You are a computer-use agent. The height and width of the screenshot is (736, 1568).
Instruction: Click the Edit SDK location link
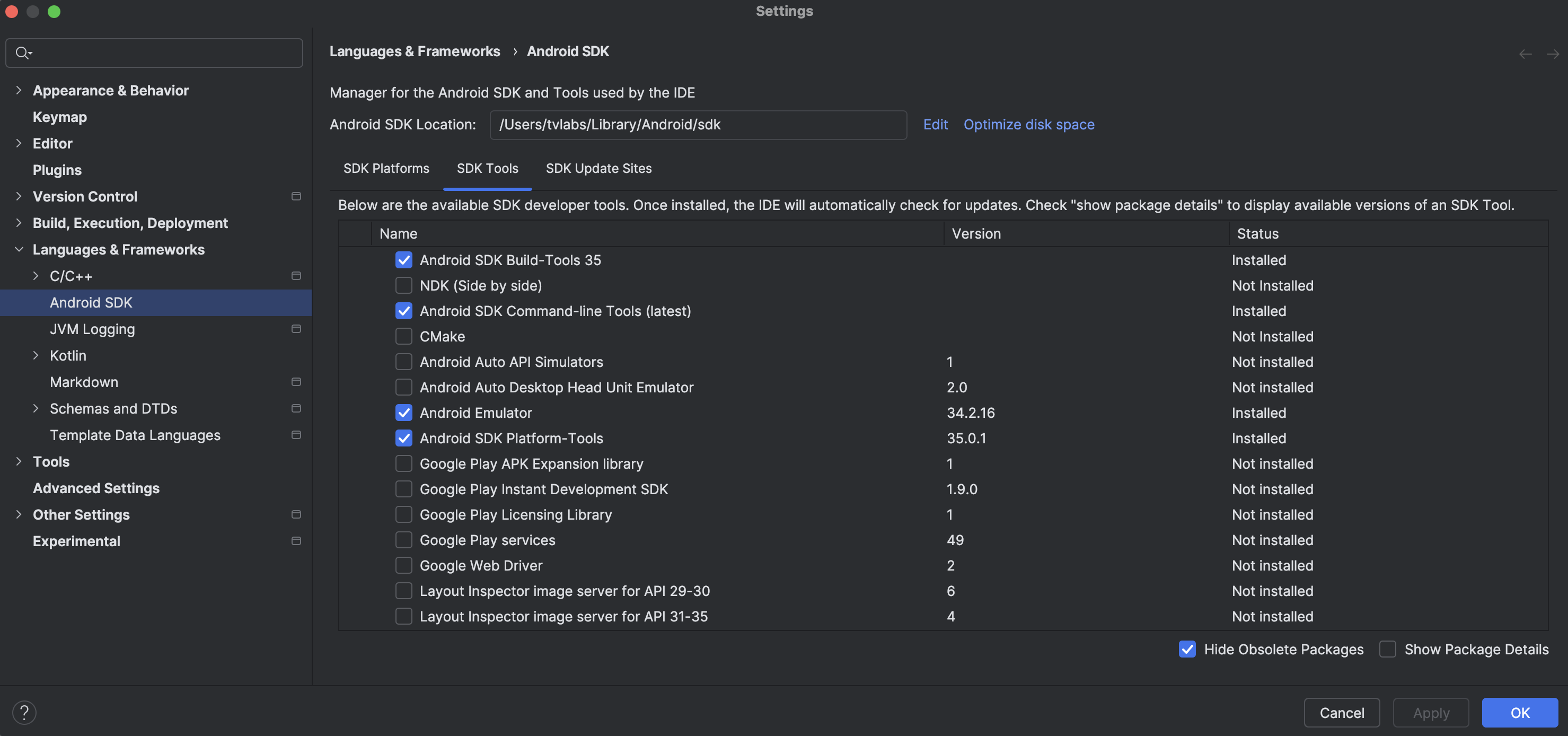click(934, 124)
